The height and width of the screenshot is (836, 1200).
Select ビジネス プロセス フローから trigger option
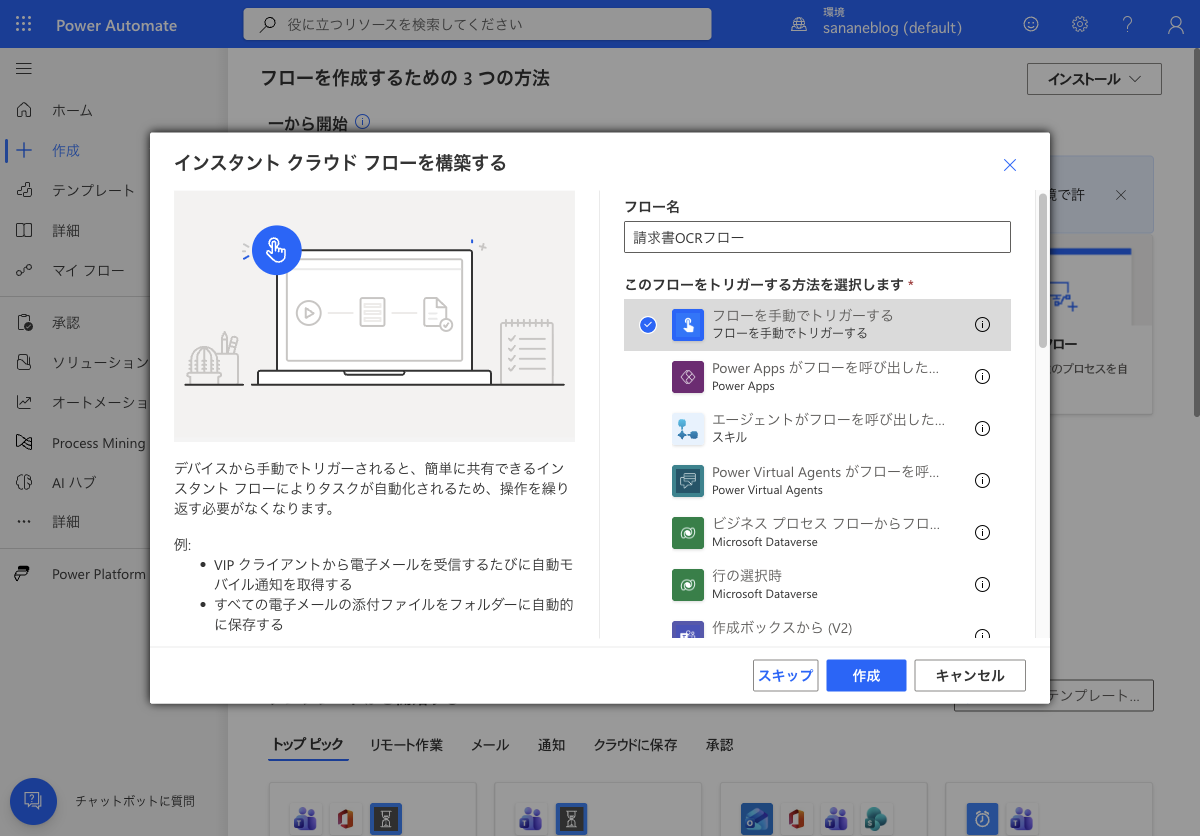(817, 533)
